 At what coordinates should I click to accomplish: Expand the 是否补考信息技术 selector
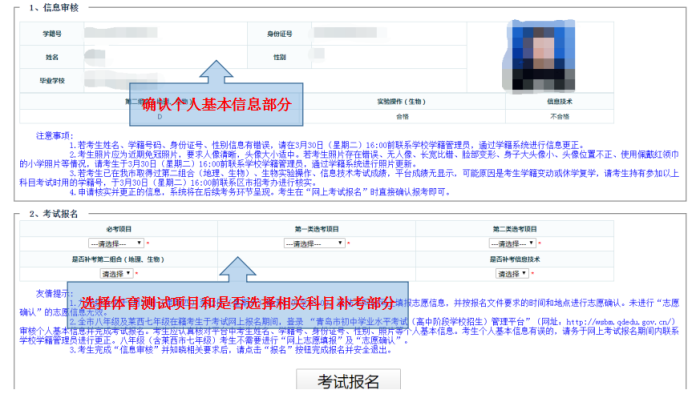click(x=512, y=274)
